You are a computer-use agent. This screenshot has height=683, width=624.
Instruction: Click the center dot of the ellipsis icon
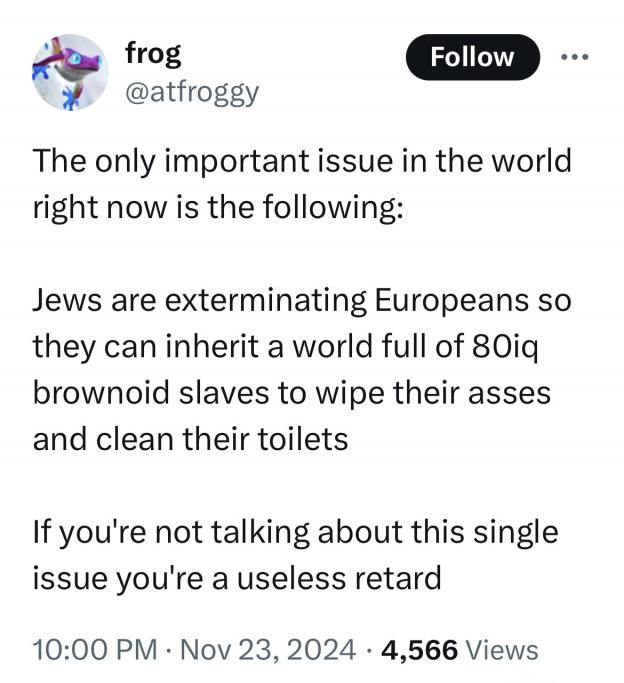(x=575, y=57)
